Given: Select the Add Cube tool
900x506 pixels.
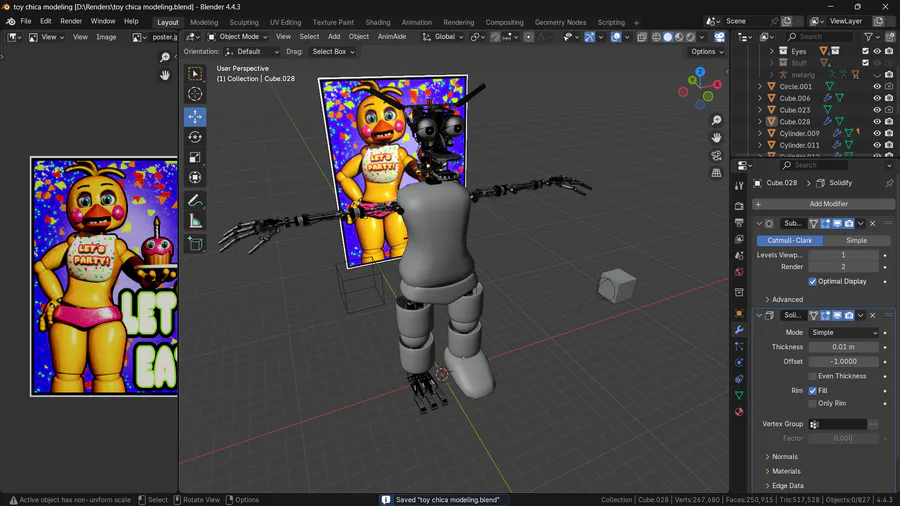Looking at the screenshot, I should tap(195, 244).
